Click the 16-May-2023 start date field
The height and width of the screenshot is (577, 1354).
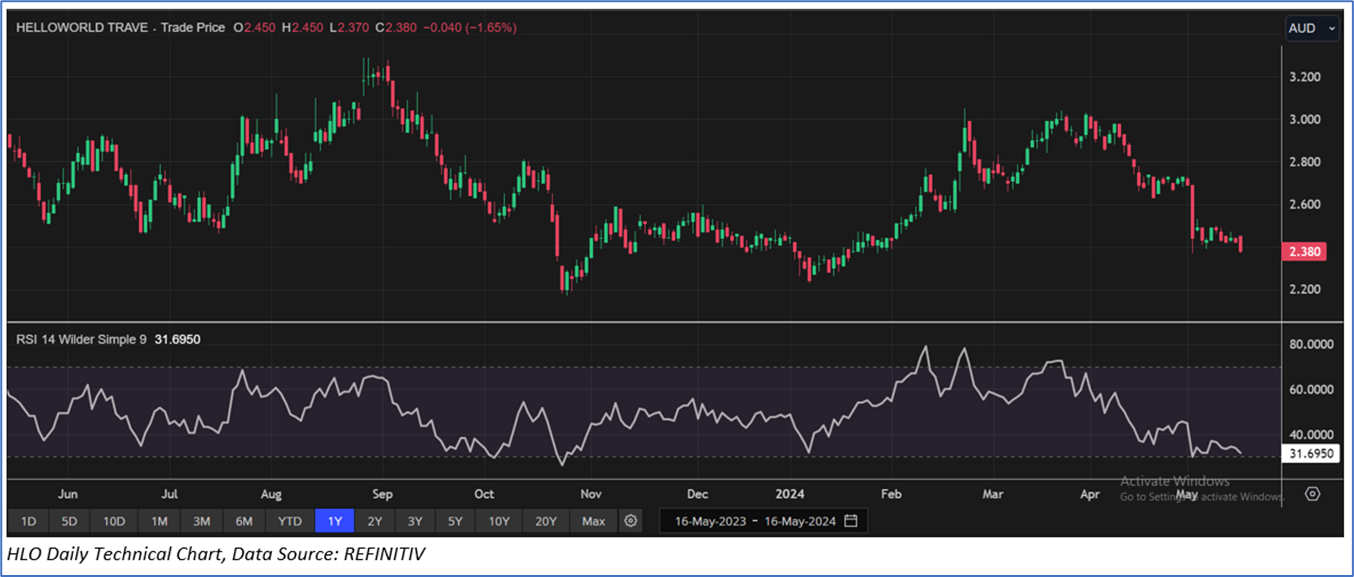[710, 521]
